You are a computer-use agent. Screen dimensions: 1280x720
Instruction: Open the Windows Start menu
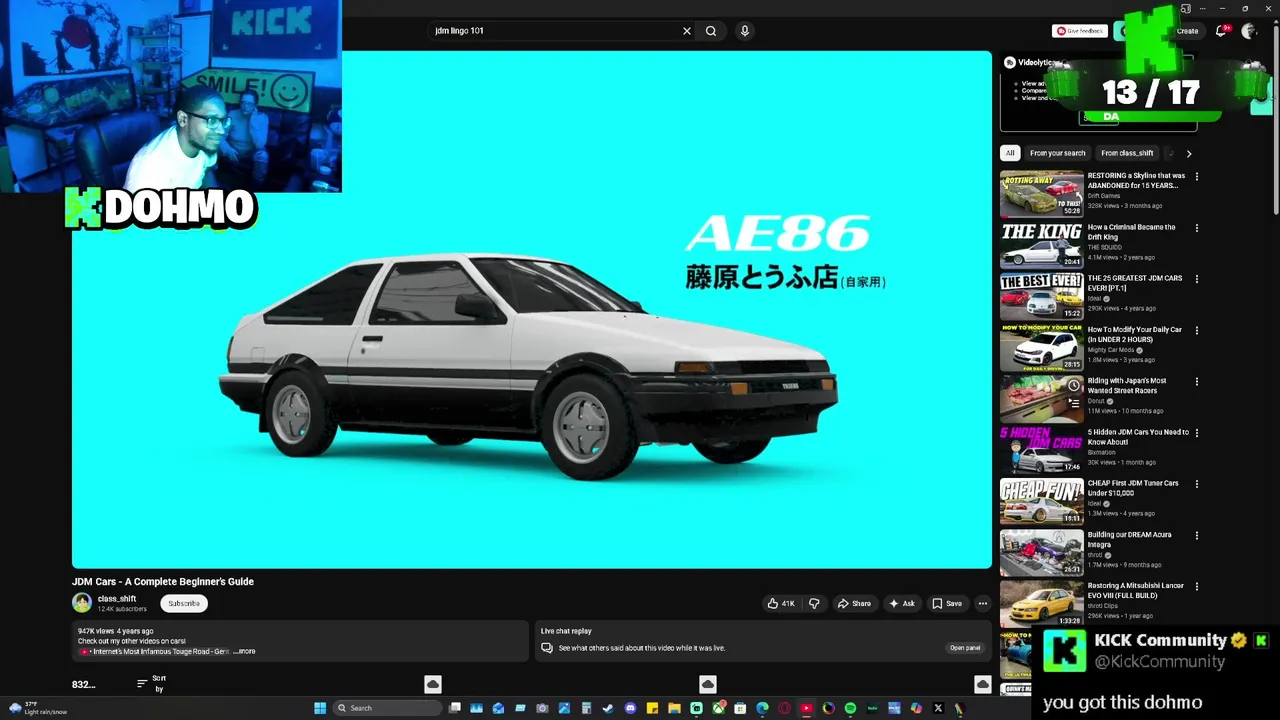coord(320,708)
